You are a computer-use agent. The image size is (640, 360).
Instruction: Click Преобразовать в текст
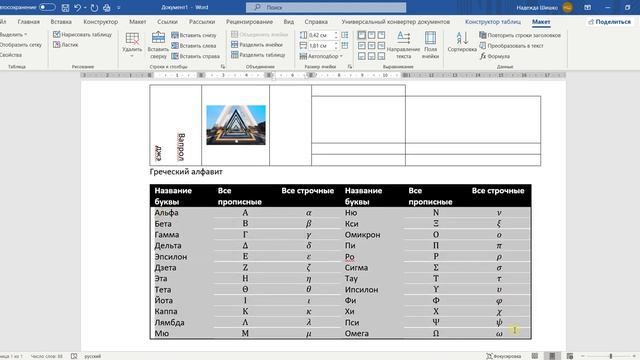511,46
